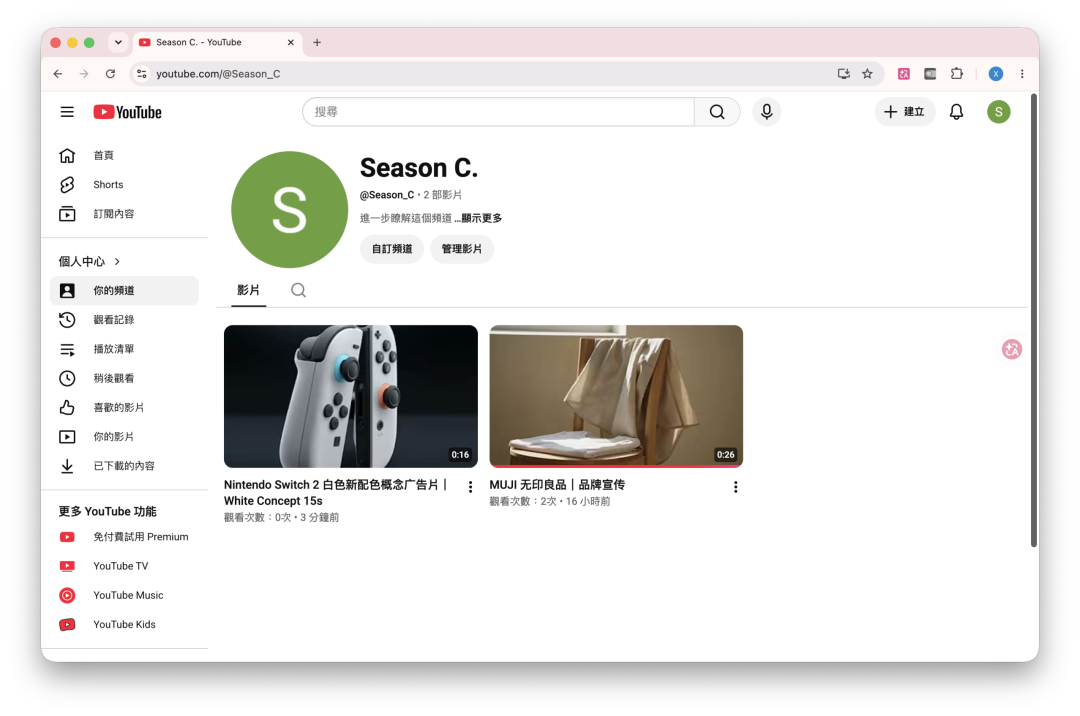This screenshot has width=1080, height=716.
Task: Close the Season C. tab
Action: click(x=291, y=42)
